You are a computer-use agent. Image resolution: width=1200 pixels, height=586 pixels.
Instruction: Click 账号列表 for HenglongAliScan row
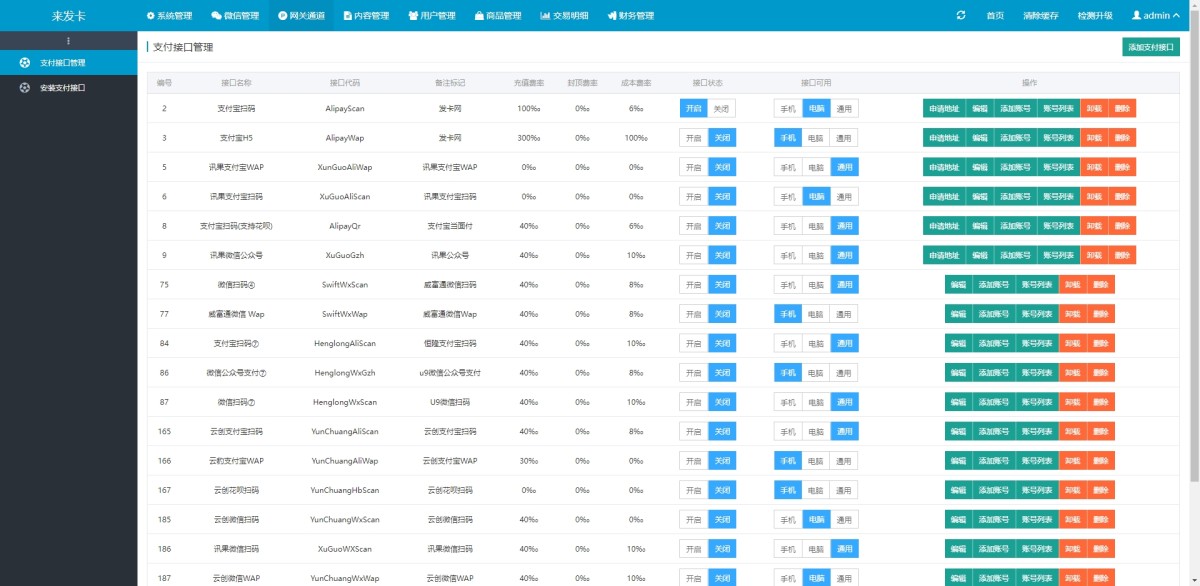(1037, 343)
